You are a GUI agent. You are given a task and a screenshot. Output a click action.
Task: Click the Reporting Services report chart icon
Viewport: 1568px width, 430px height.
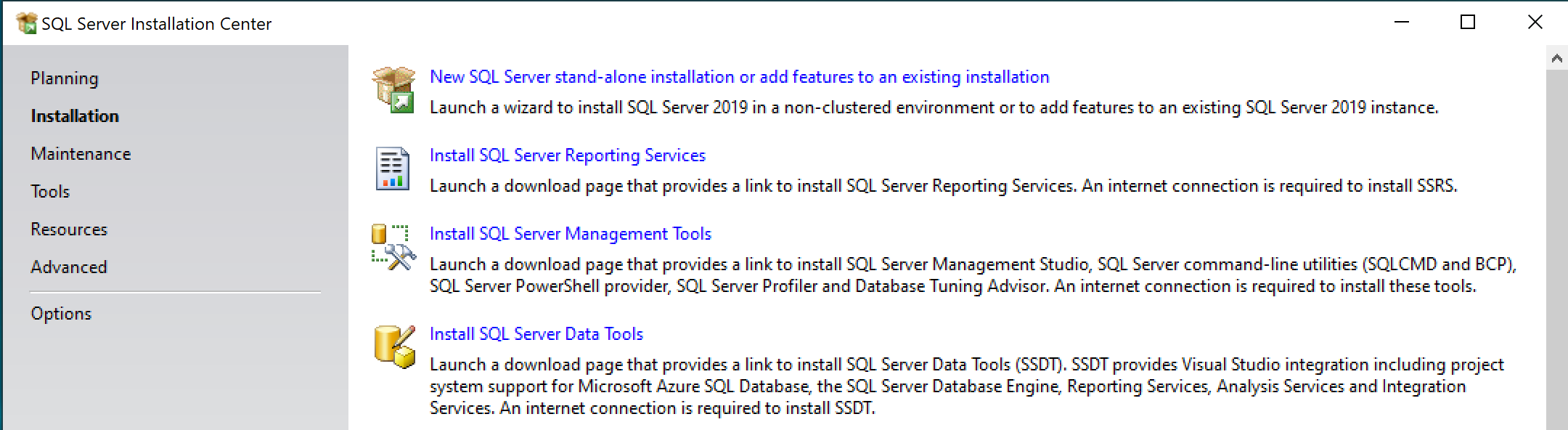coord(391,168)
